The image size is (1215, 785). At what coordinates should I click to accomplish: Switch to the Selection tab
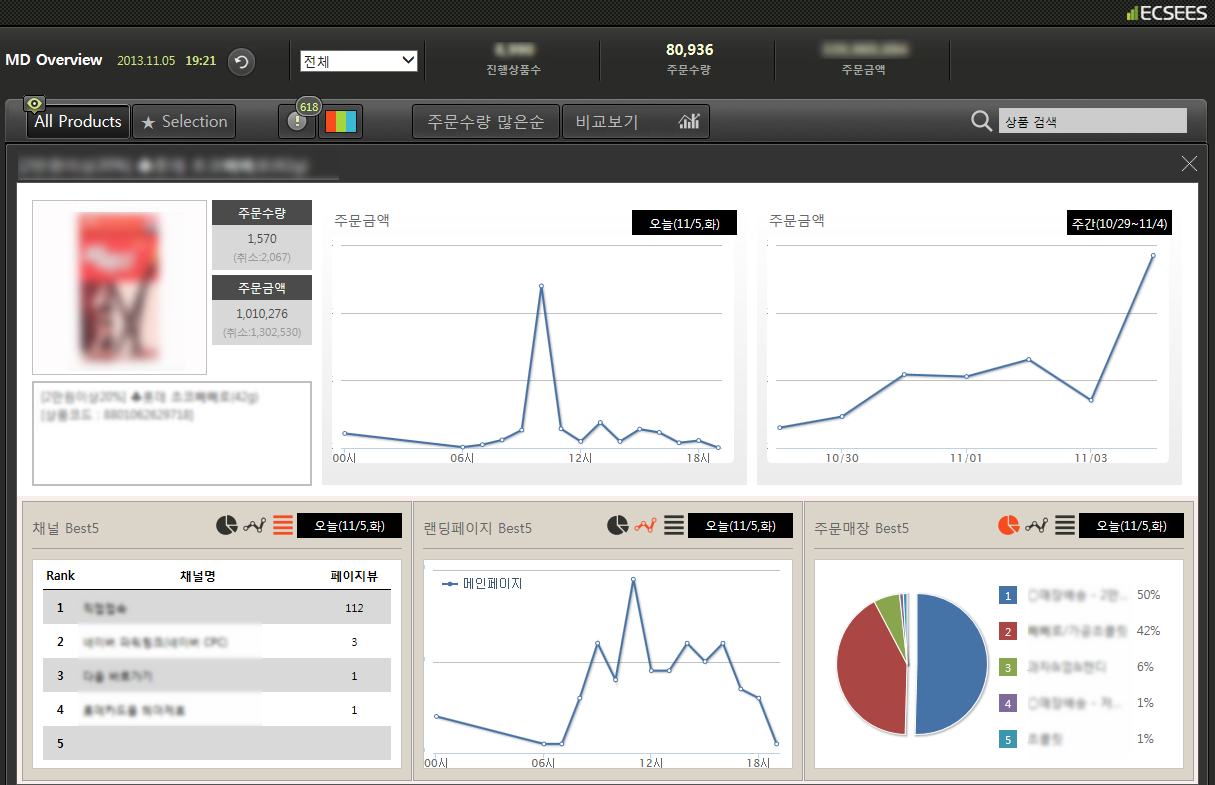click(x=184, y=121)
